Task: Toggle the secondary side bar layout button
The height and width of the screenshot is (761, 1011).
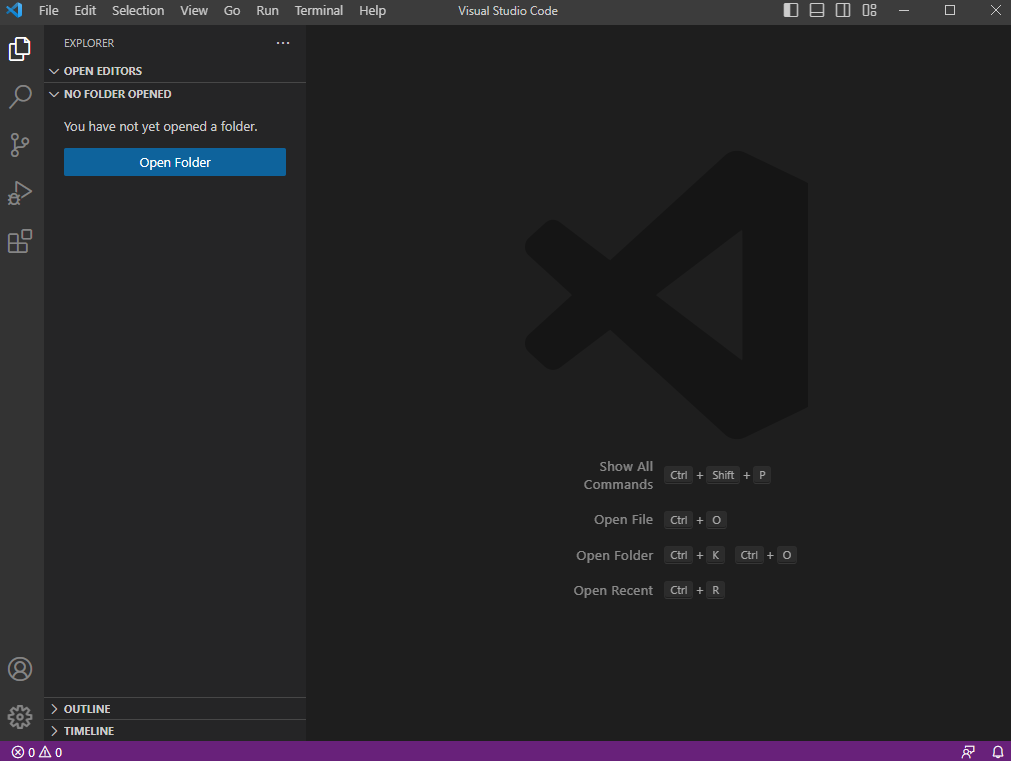Action: pos(843,11)
